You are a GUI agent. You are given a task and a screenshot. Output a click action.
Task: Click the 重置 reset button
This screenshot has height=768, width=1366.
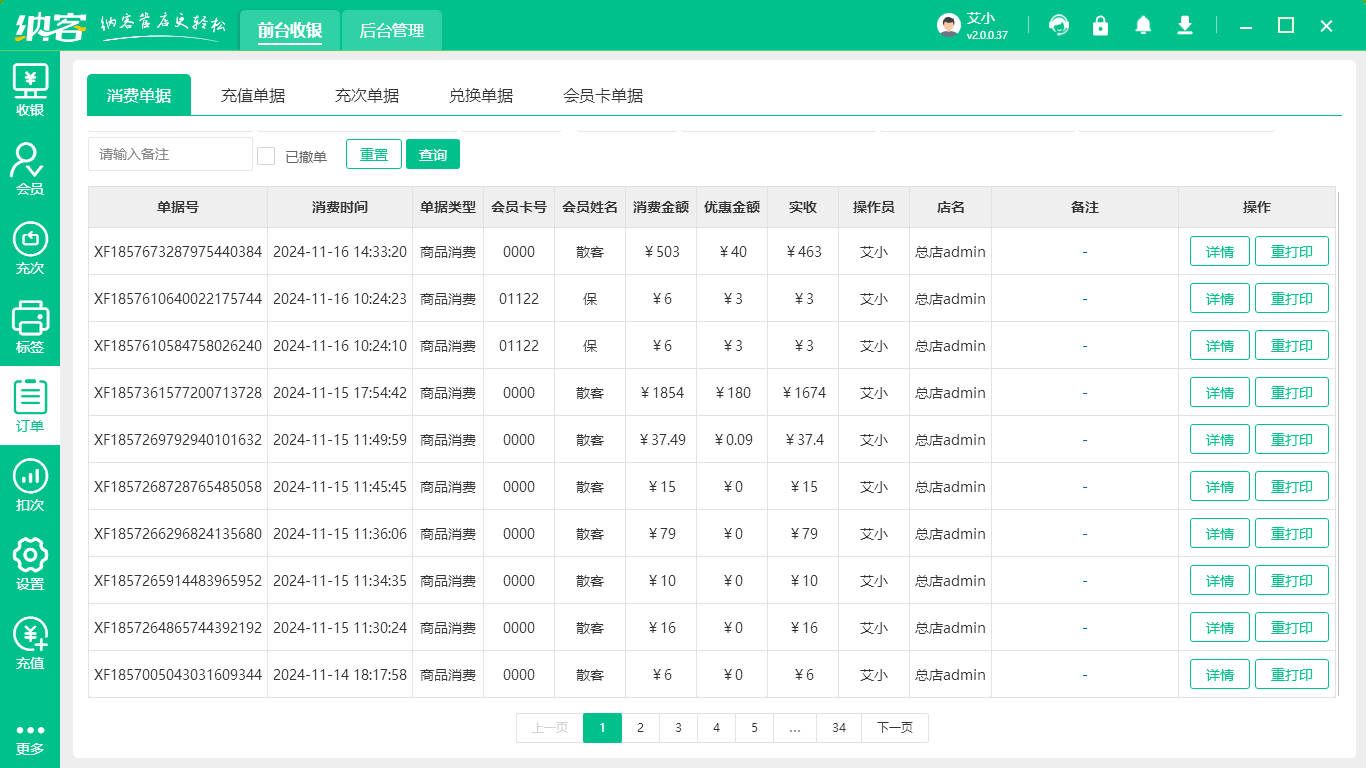(374, 154)
